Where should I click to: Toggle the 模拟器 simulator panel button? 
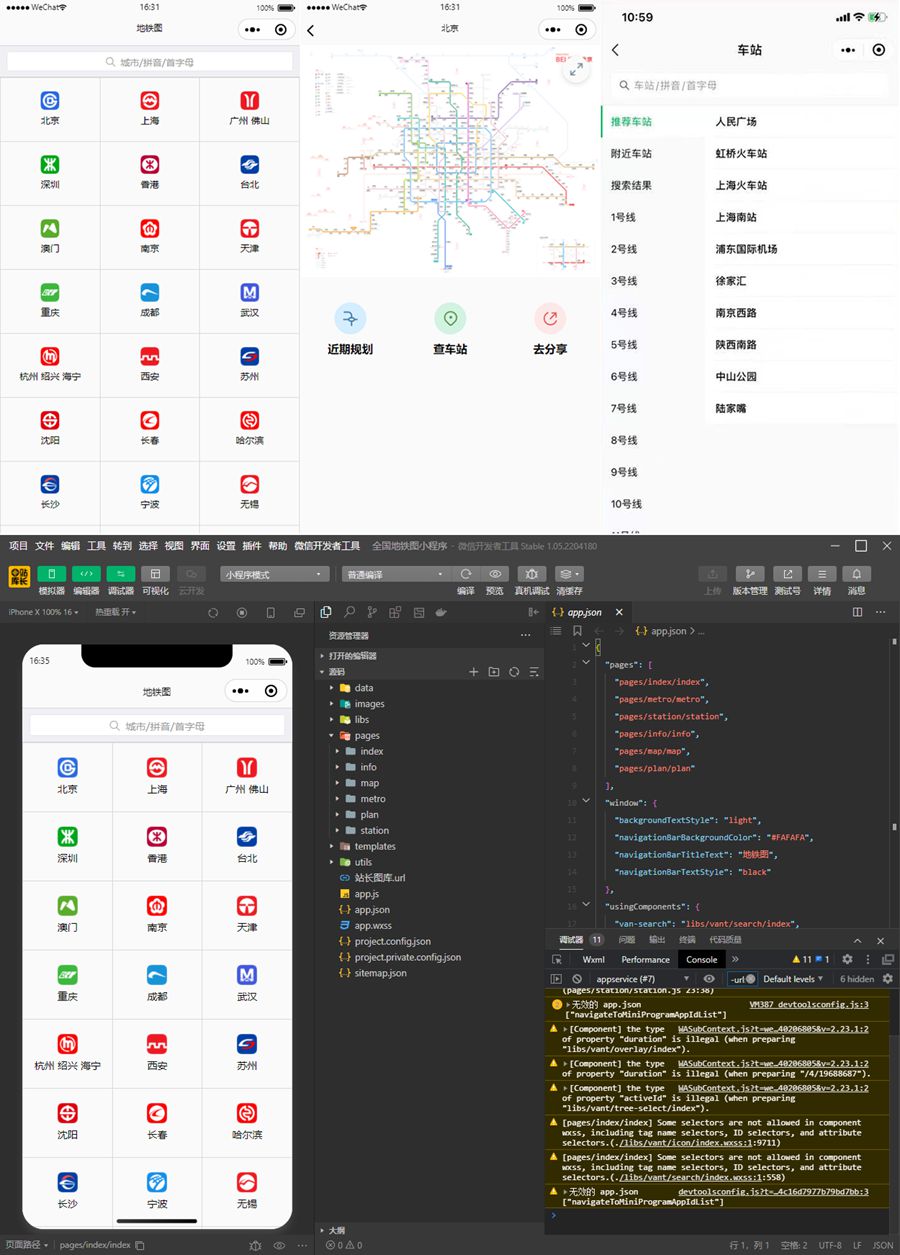click(52, 574)
